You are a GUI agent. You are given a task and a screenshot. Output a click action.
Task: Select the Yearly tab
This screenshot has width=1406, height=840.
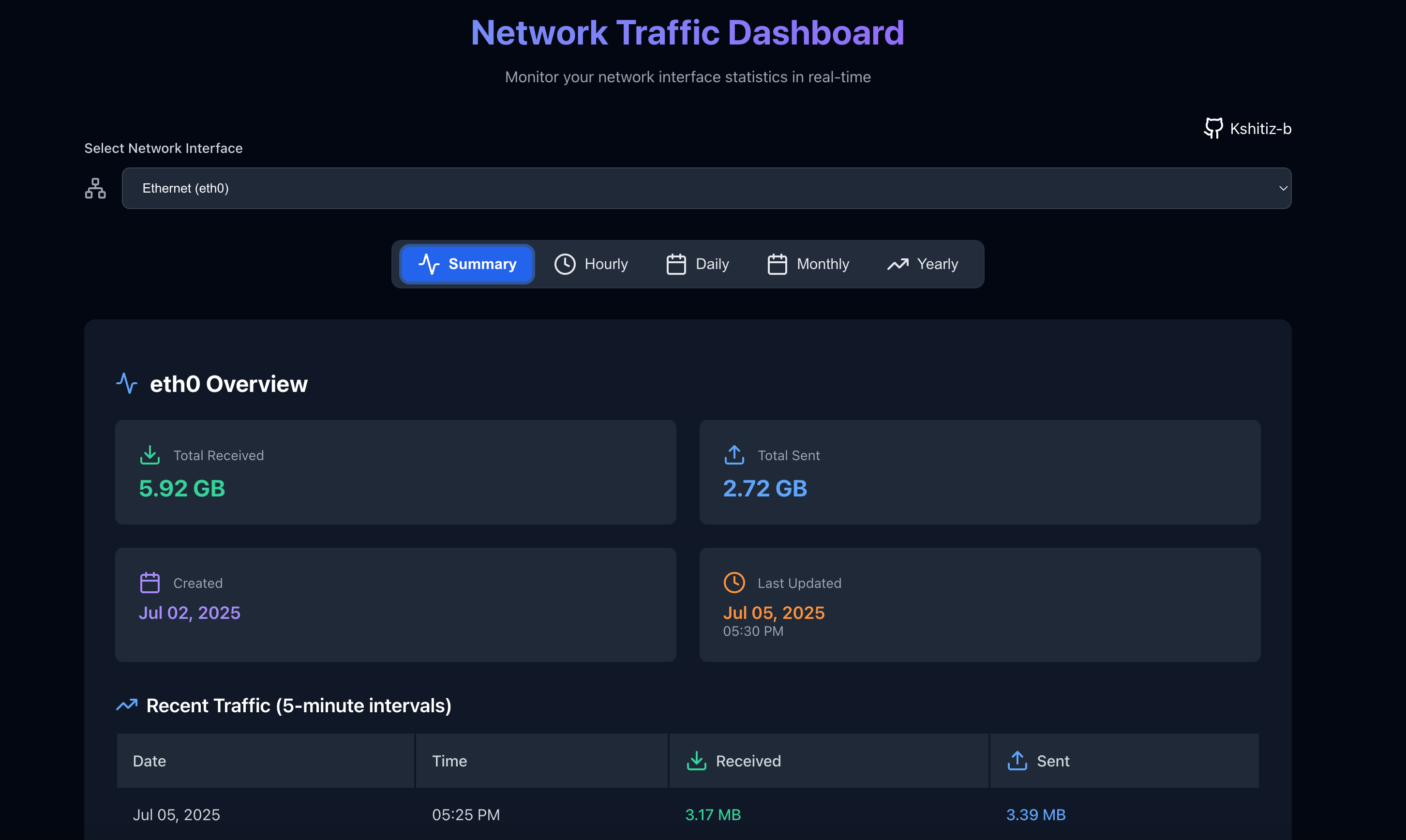click(x=923, y=264)
